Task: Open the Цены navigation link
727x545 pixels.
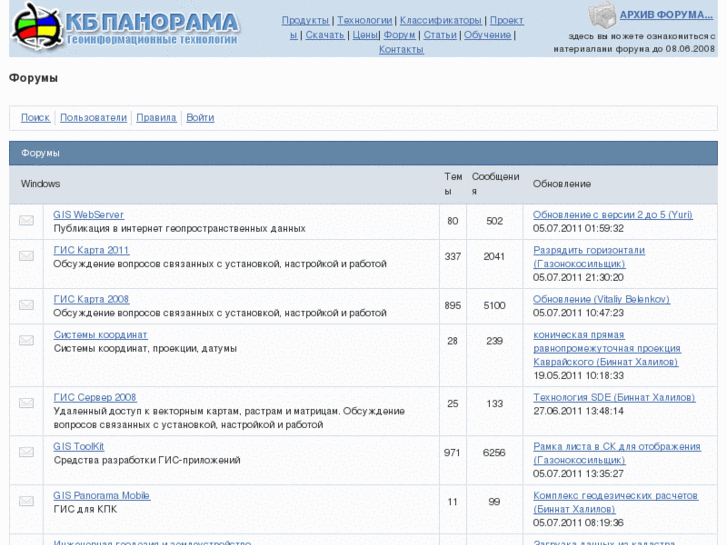Action: tap(365, 35)
